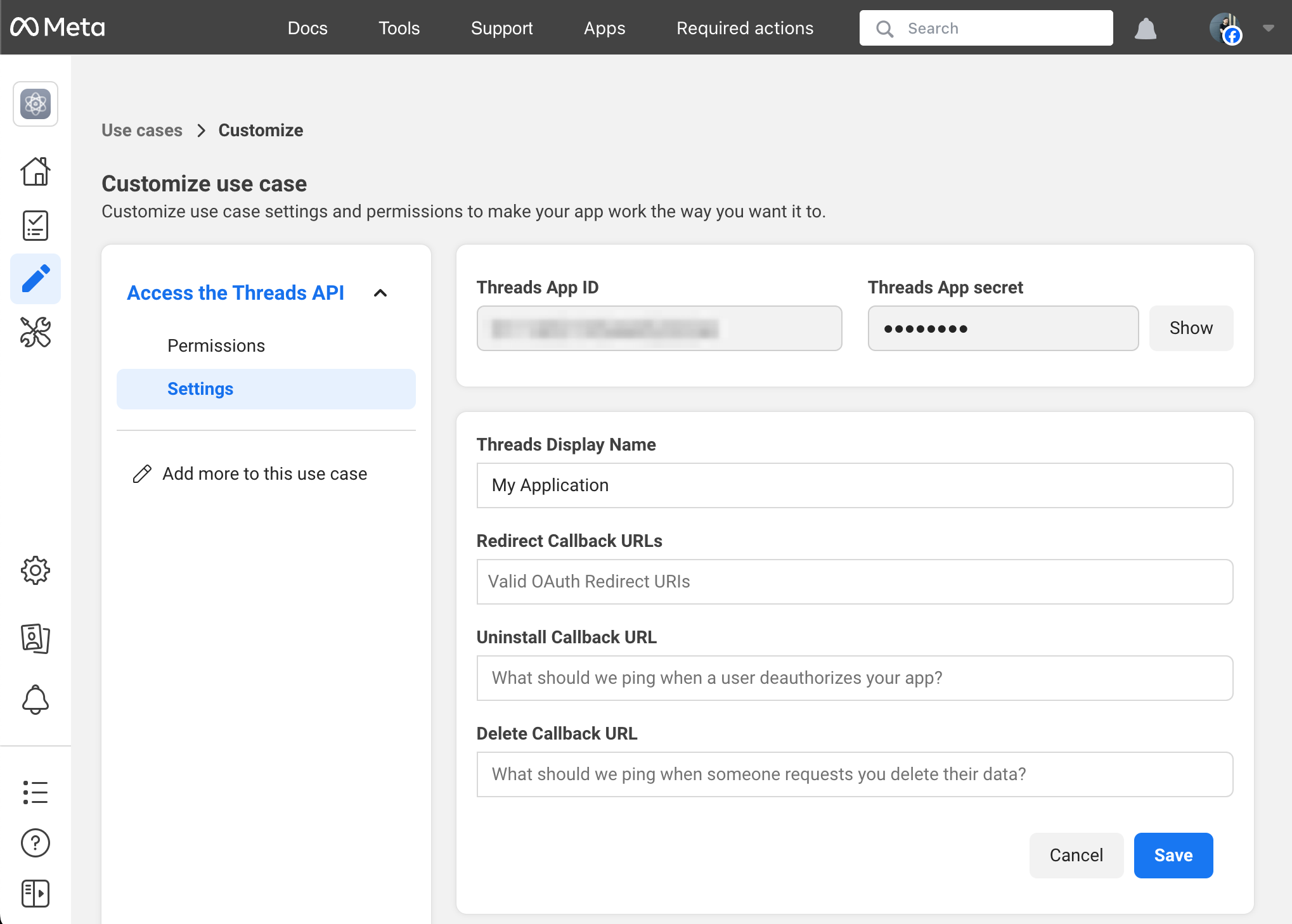Click the Redirect Callback URLs field

(x=855, y=582)
